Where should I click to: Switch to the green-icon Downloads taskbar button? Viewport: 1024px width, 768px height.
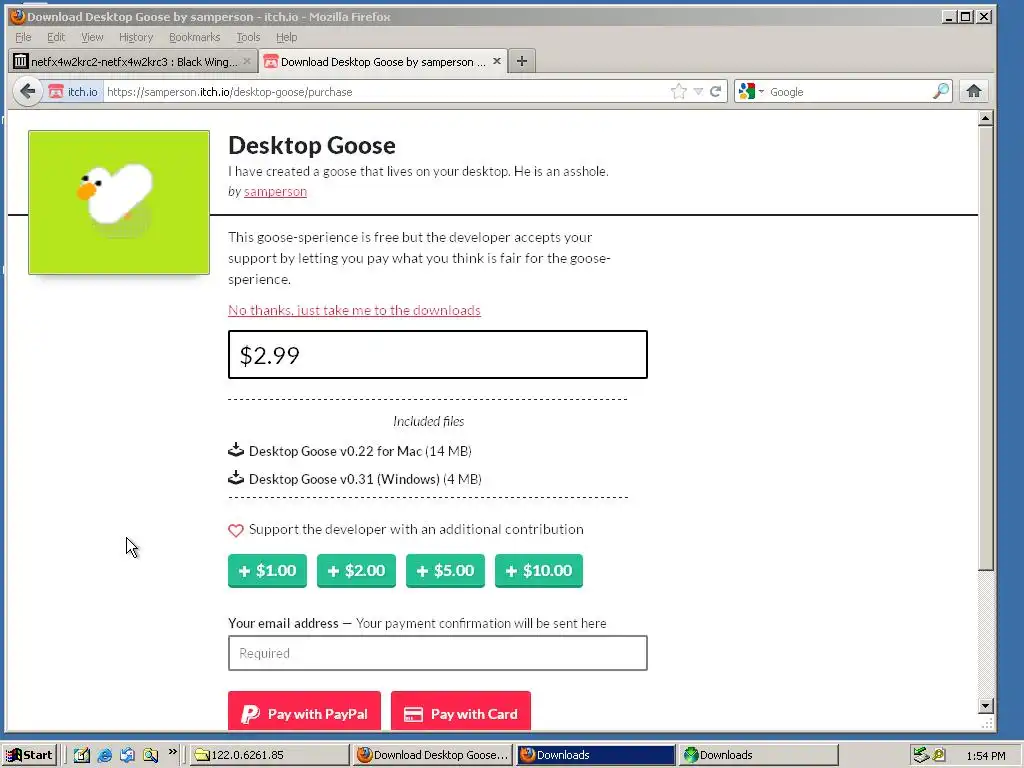click(758, 755)
